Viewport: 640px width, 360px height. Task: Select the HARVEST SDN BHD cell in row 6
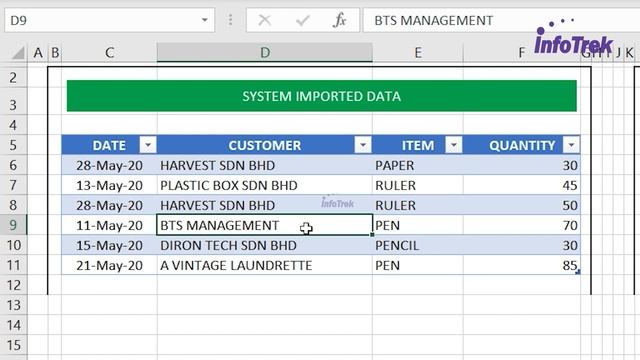264,165
